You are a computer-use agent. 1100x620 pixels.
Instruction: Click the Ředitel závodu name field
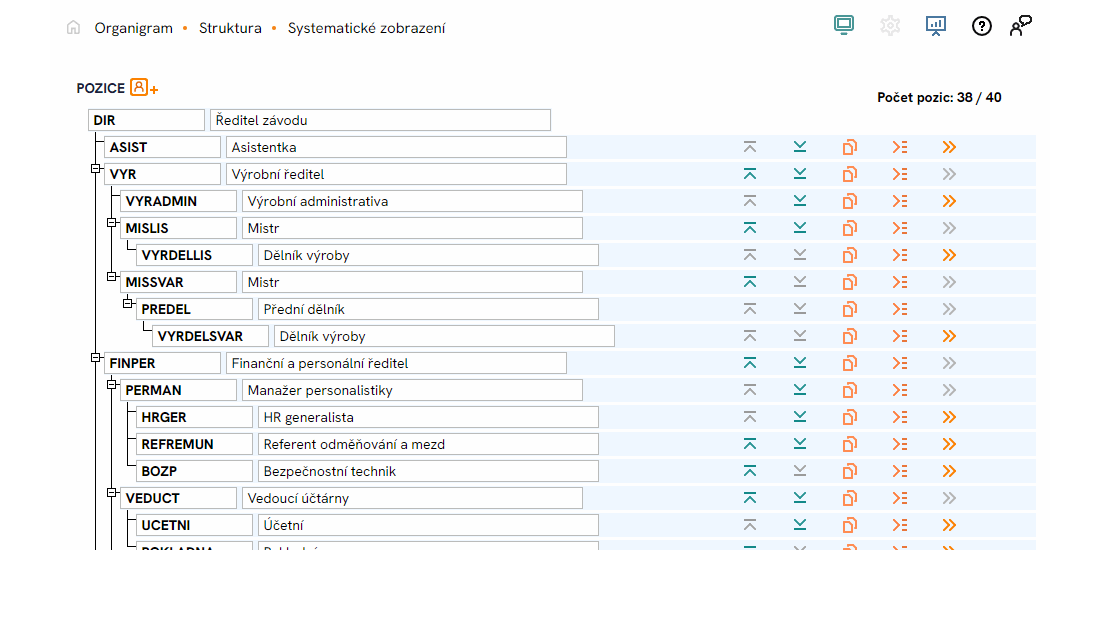click(380, 120)
